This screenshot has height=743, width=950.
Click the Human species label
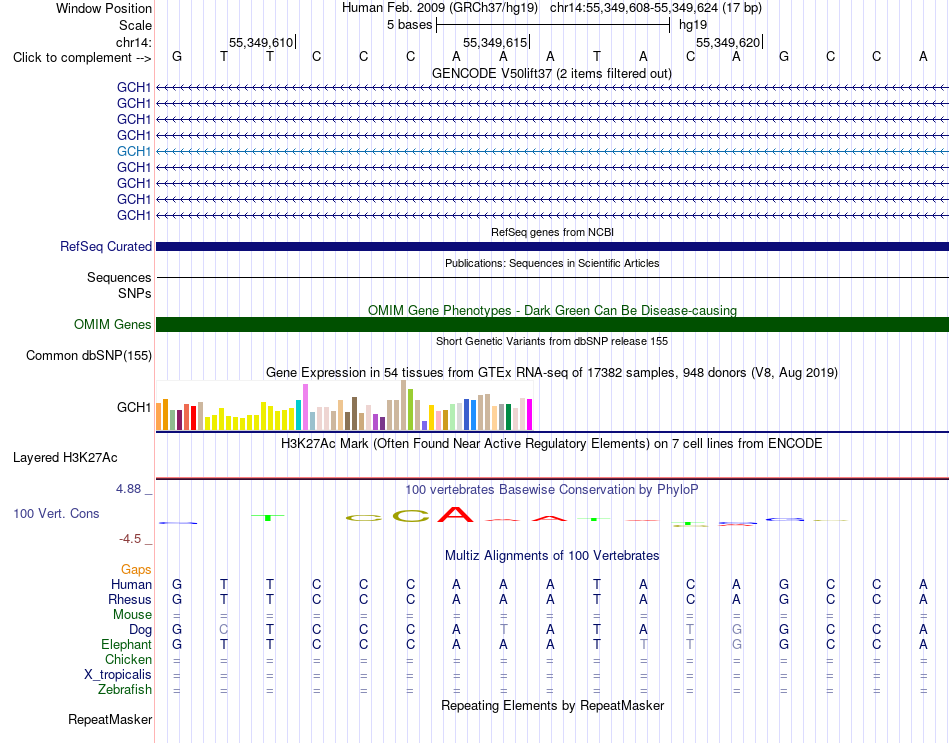point(131,584)
